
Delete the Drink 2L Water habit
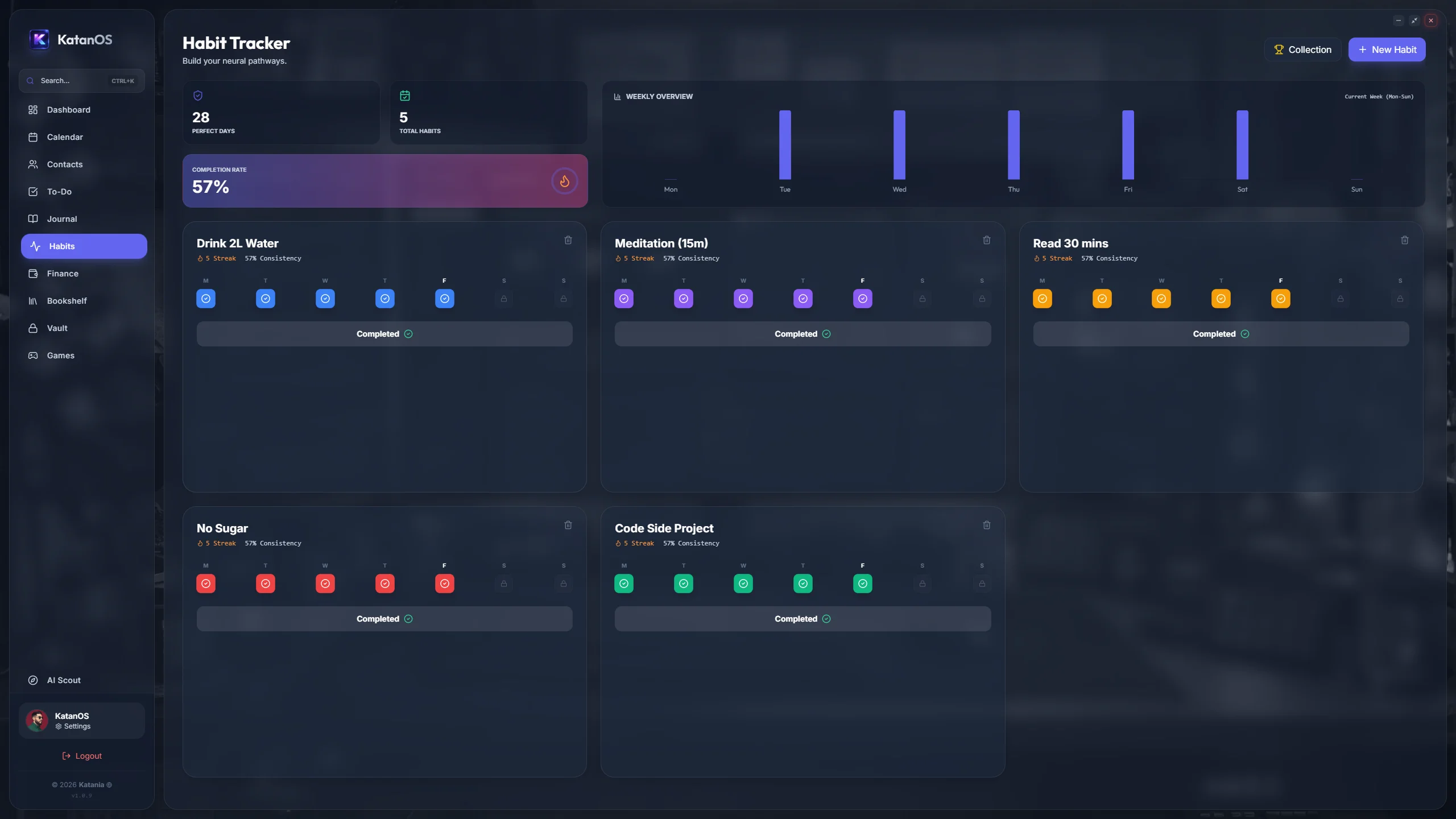pos(568,240)
